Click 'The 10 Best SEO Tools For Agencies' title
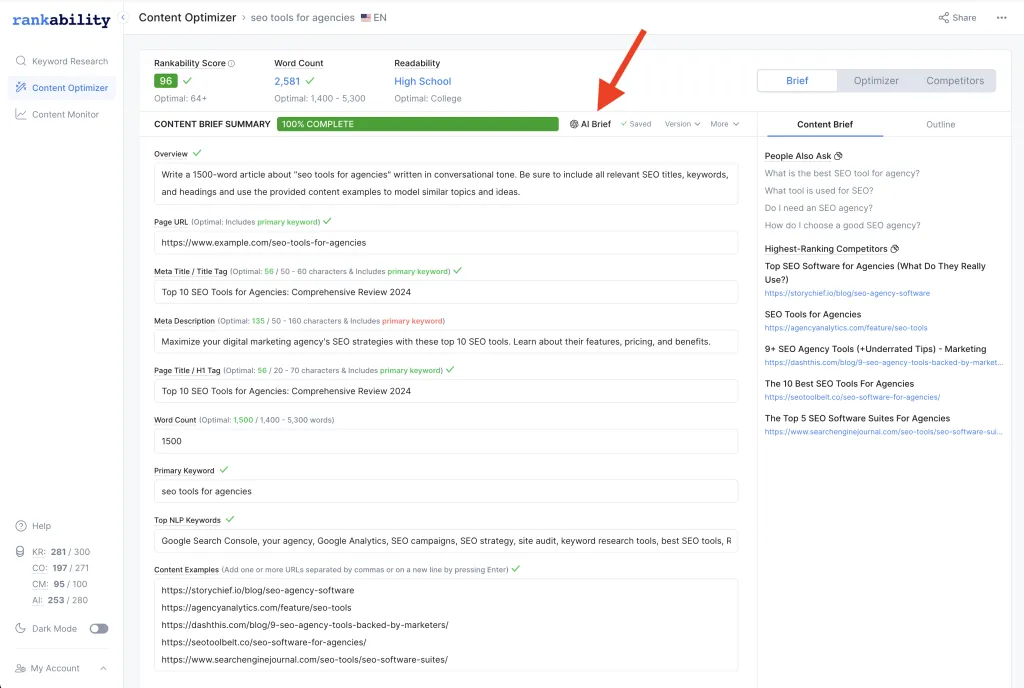Image resolution: width=1024 pixels, height=688 pixels. pos(839,384)
